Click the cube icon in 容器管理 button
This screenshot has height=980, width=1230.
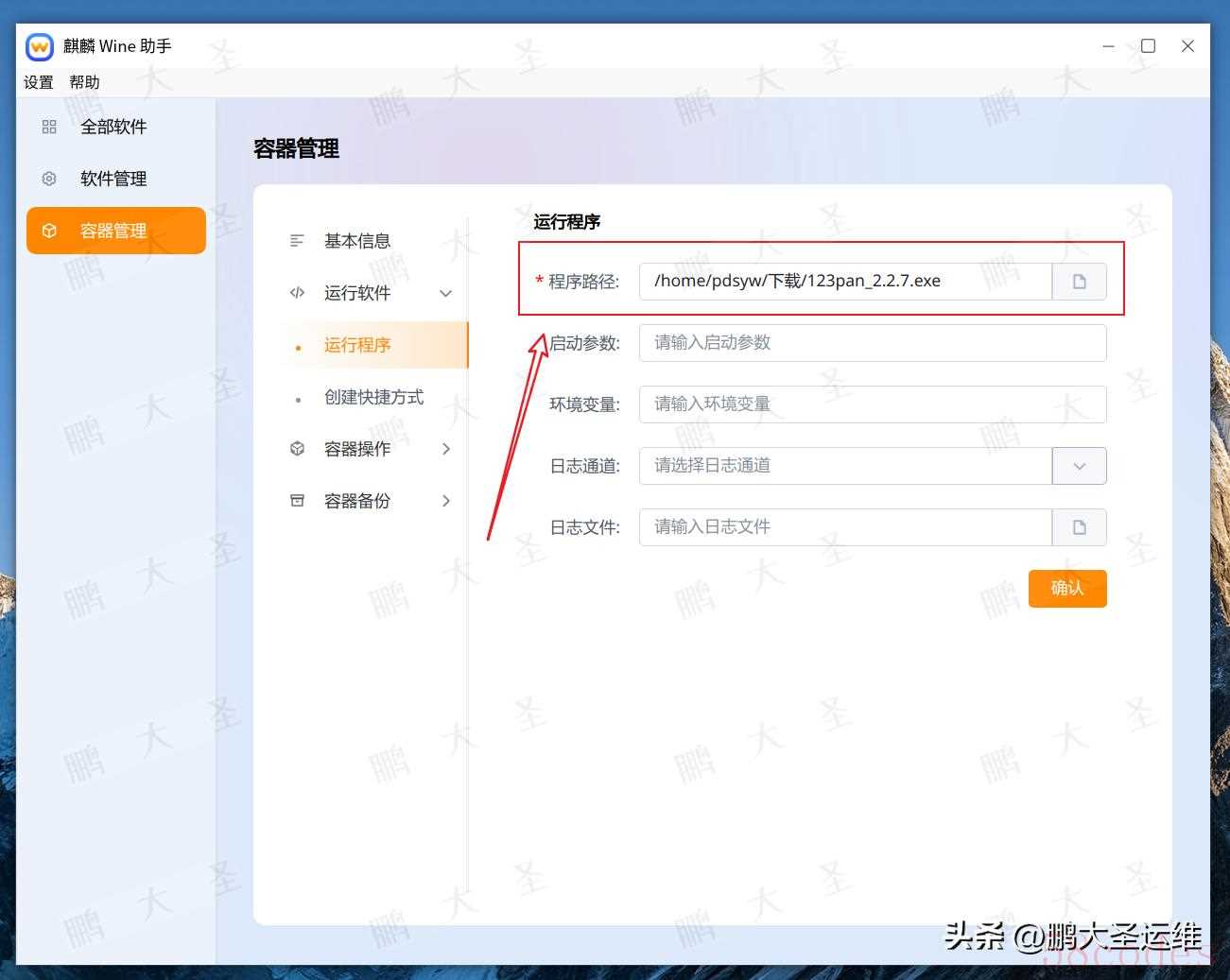[49, 231]
